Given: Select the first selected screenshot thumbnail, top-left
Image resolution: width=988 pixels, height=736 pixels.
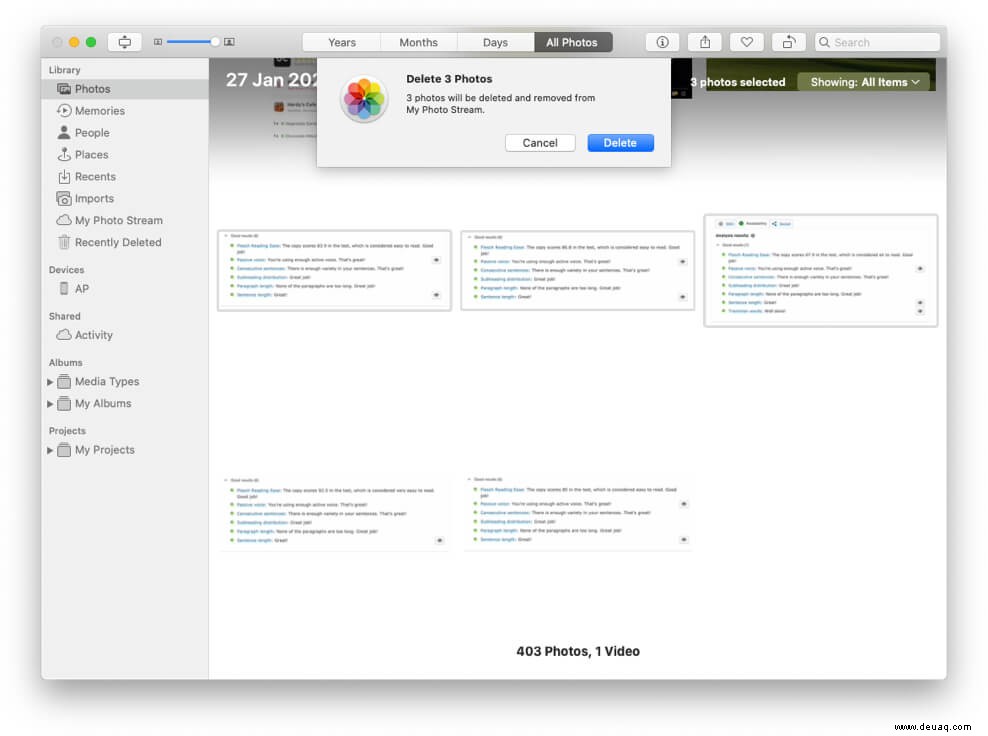Looking at the screenshot, I should [335, 270].
